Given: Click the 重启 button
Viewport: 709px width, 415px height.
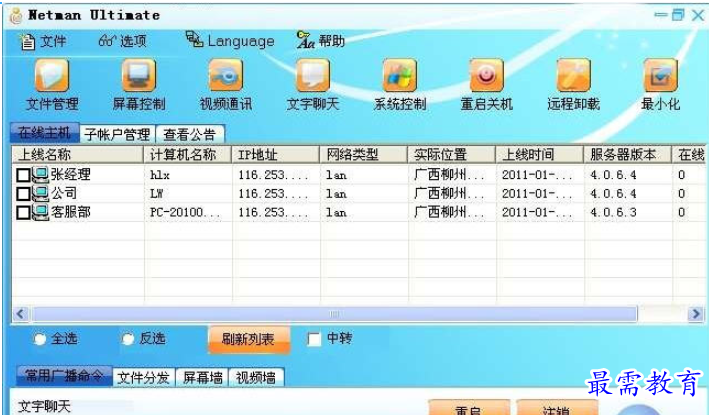Looking at the screenshot, I should coord(468,408).
